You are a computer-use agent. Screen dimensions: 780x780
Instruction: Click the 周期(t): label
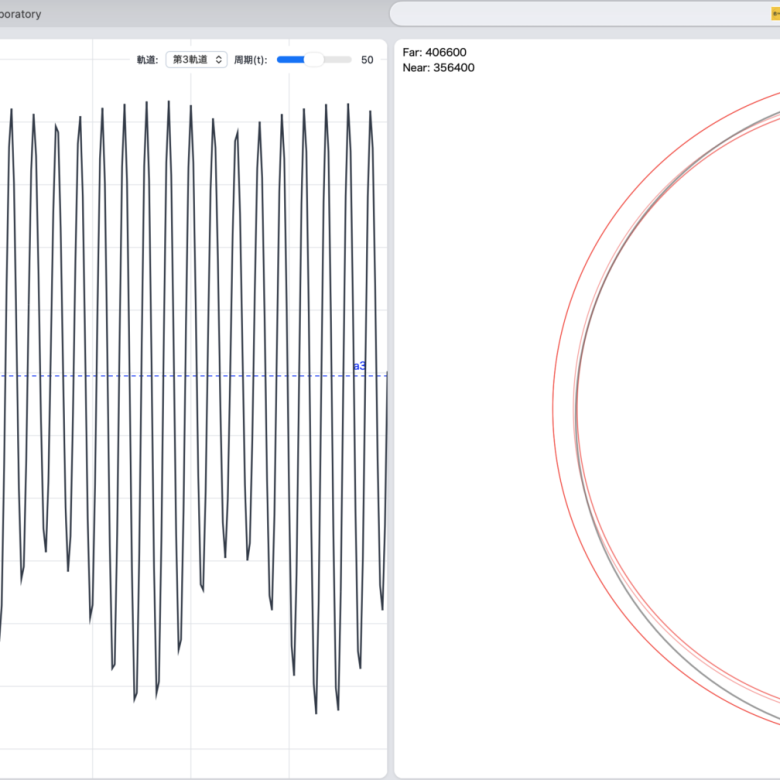pyautogui.click(x=251, y=60)
